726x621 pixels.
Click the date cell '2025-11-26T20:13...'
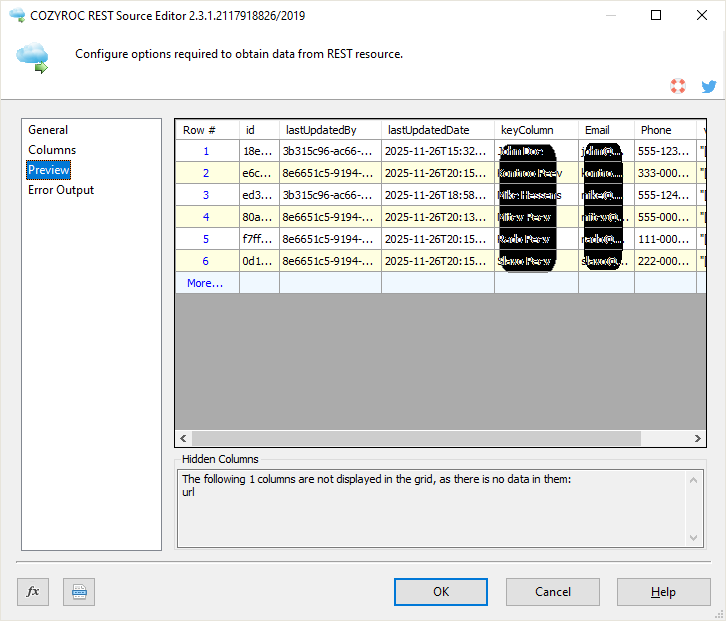(438, 217)
